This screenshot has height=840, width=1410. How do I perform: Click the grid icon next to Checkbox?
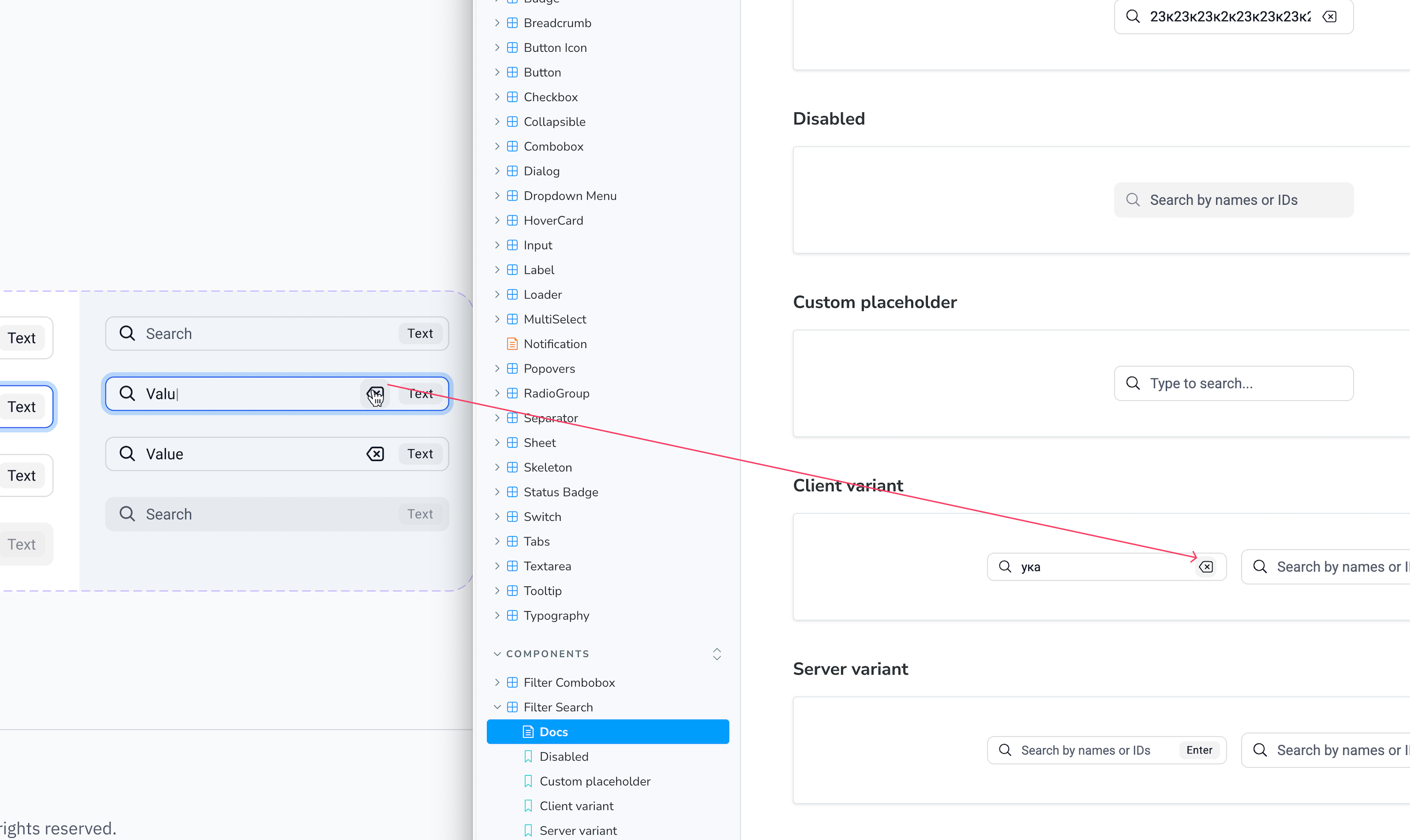[x=512, y=97]
